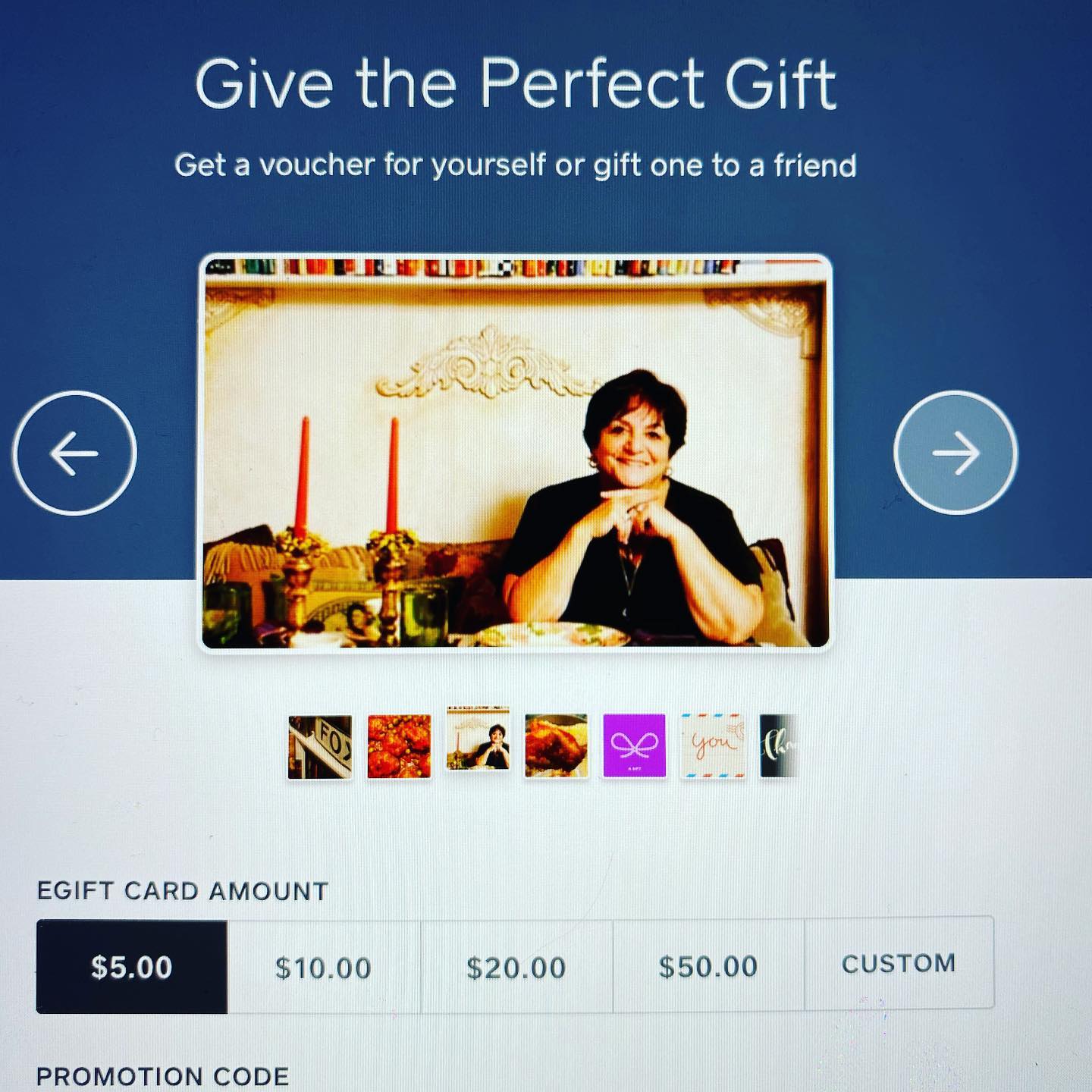Advance to the next card design arrow
Image resolution: width=1092 pixels, height=1092 pixels.
(x=955, y=453)
